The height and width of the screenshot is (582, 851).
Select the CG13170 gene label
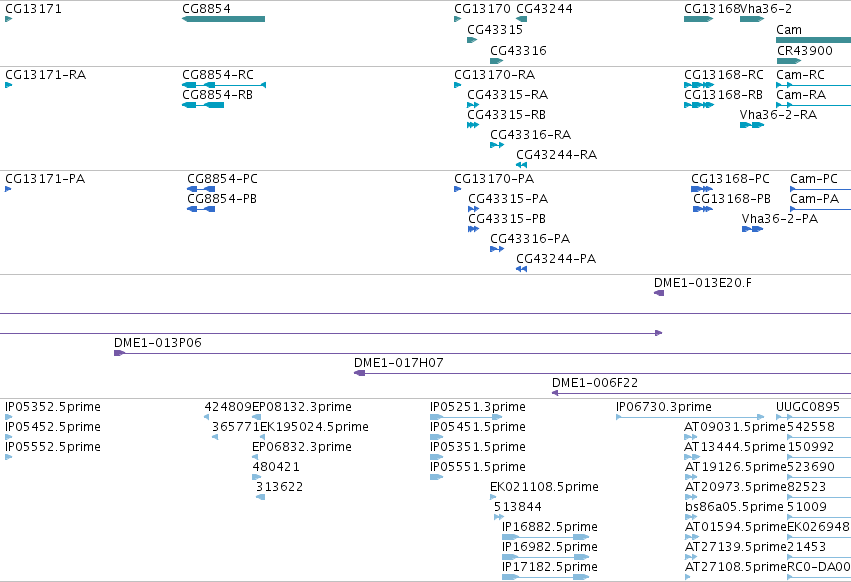[x=482, y=9]
